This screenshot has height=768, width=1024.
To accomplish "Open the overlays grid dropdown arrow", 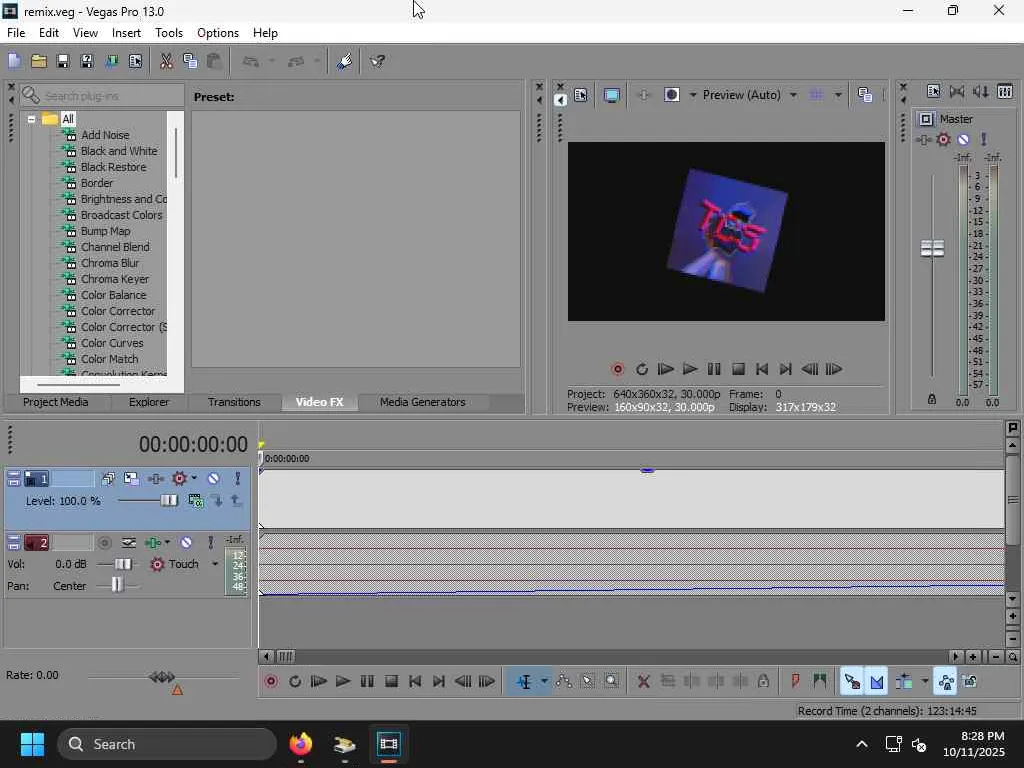I will click(x=838, y=95).
